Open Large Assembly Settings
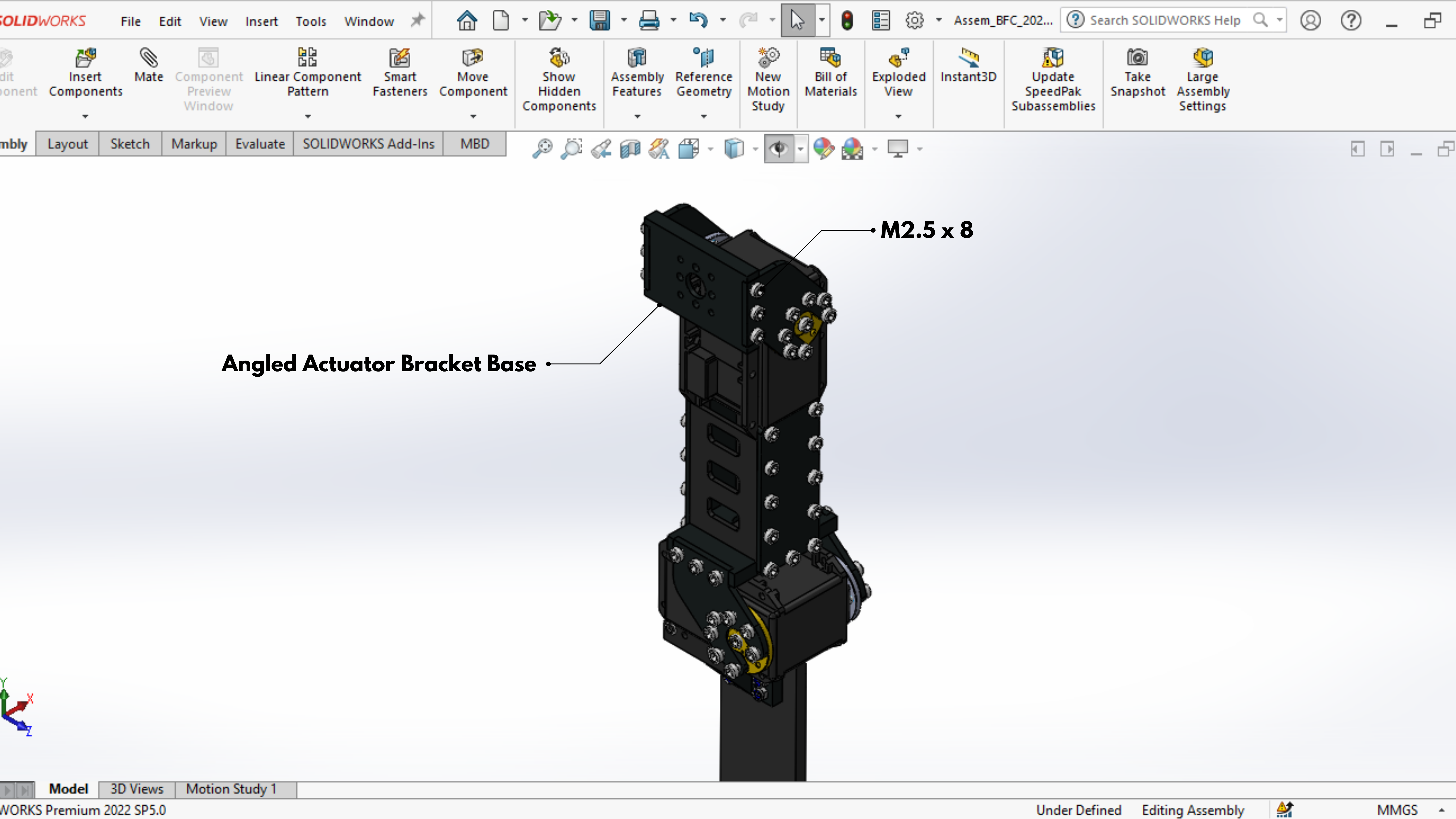 tap(1203, 80)
